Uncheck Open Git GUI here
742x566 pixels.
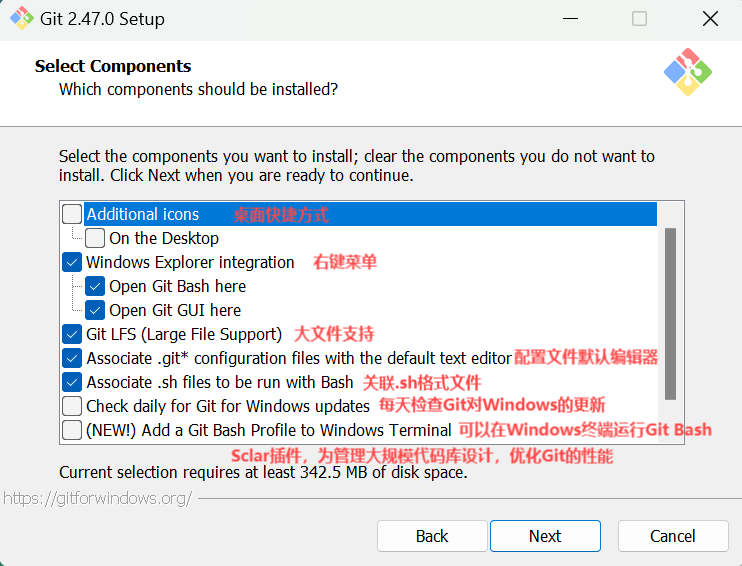tap(95, 310)
